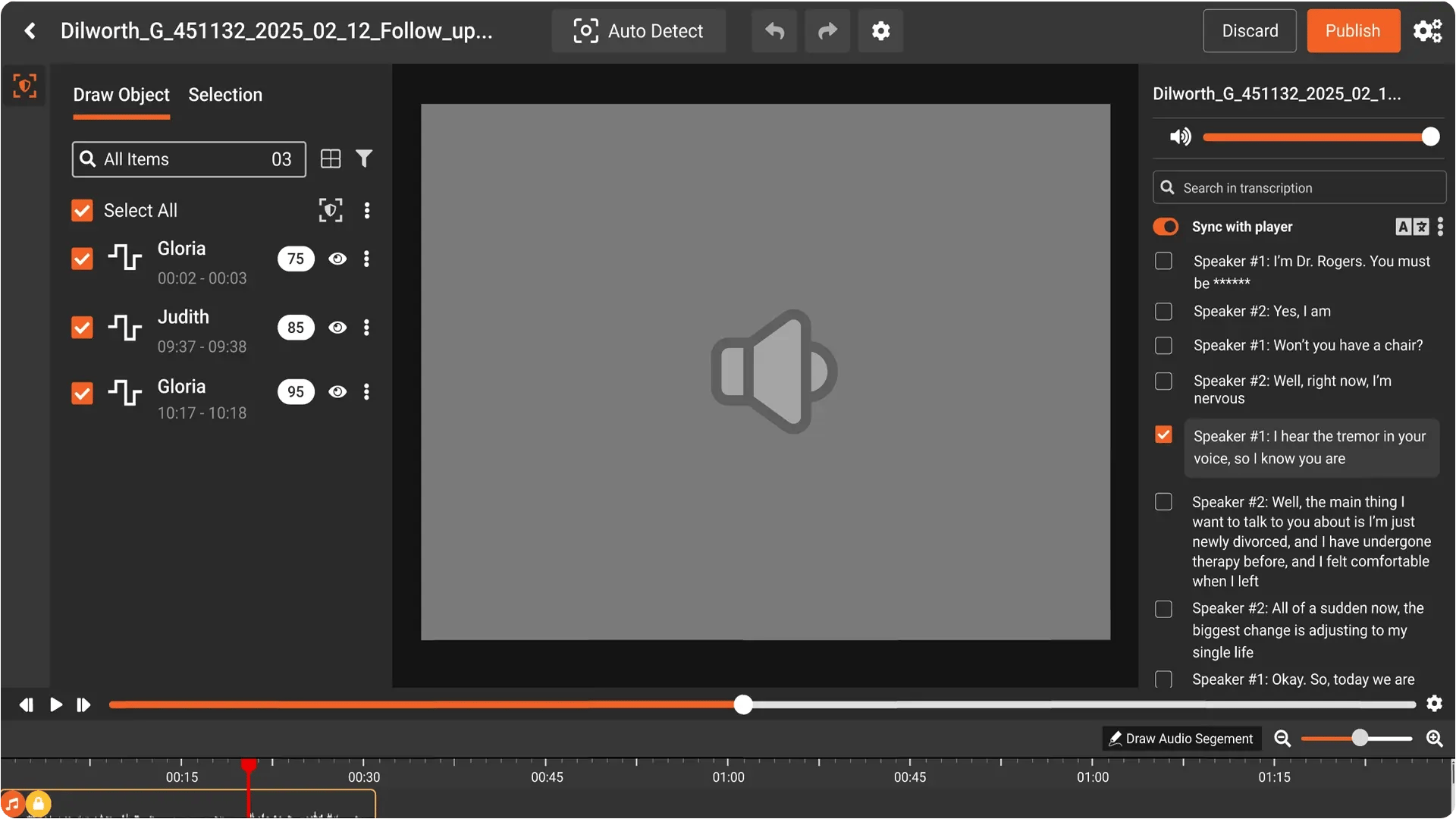Open settings gear in top toolbar
The image size is (1456, 819).
coord(880,31)
